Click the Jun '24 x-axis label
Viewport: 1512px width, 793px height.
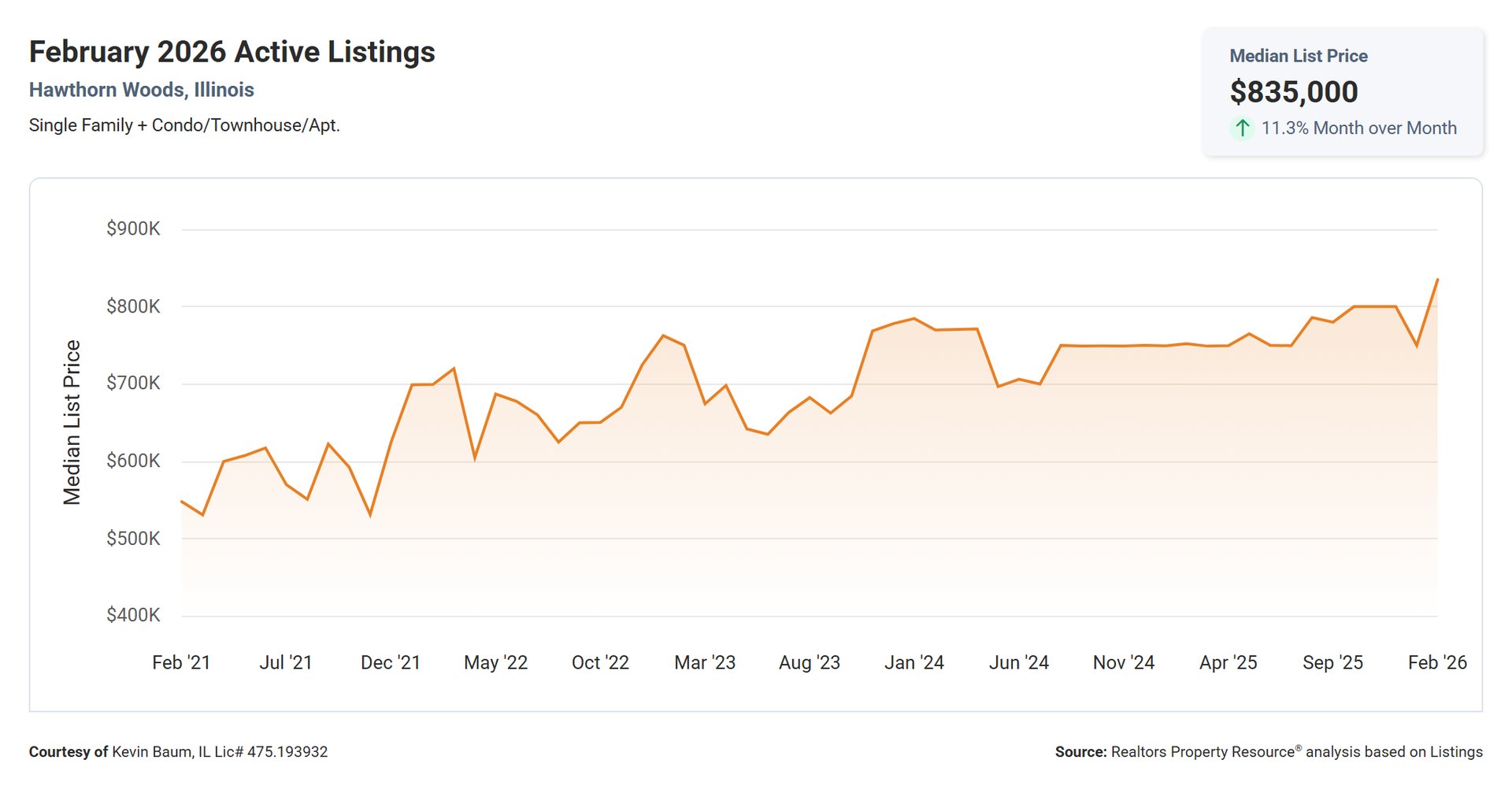coord(1018,662)
